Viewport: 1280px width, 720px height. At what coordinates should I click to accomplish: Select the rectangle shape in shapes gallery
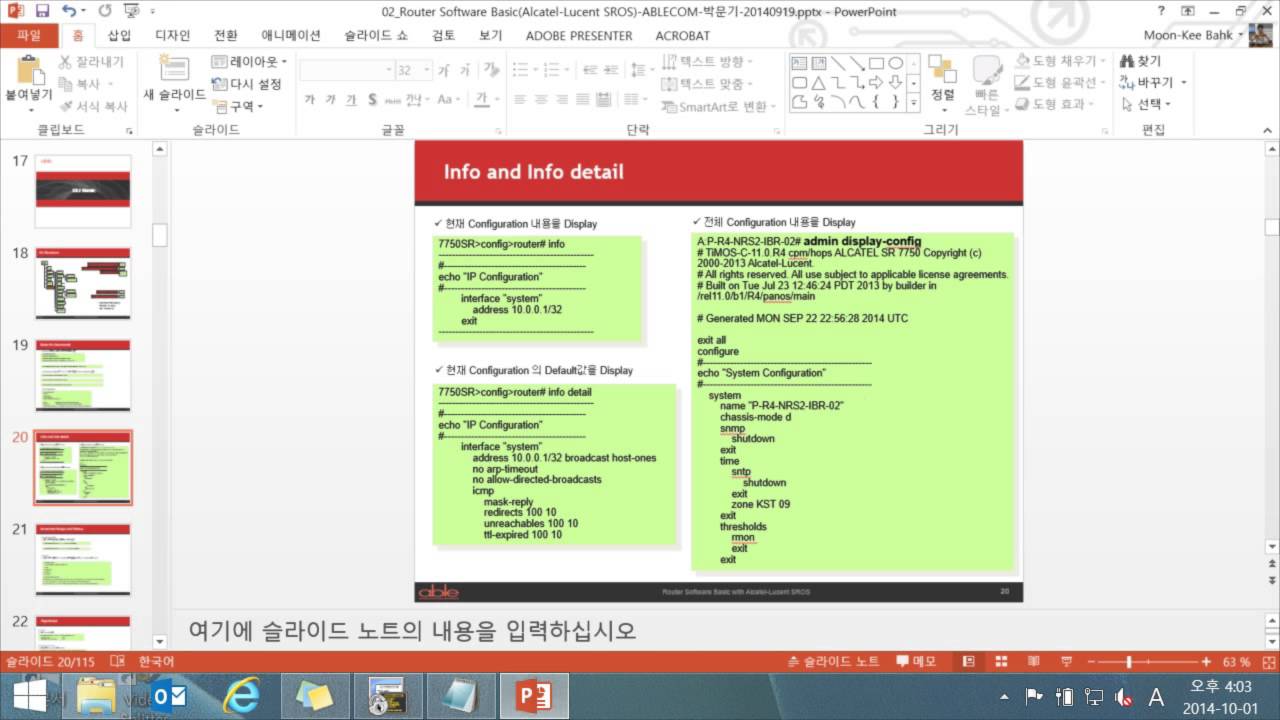874,63
